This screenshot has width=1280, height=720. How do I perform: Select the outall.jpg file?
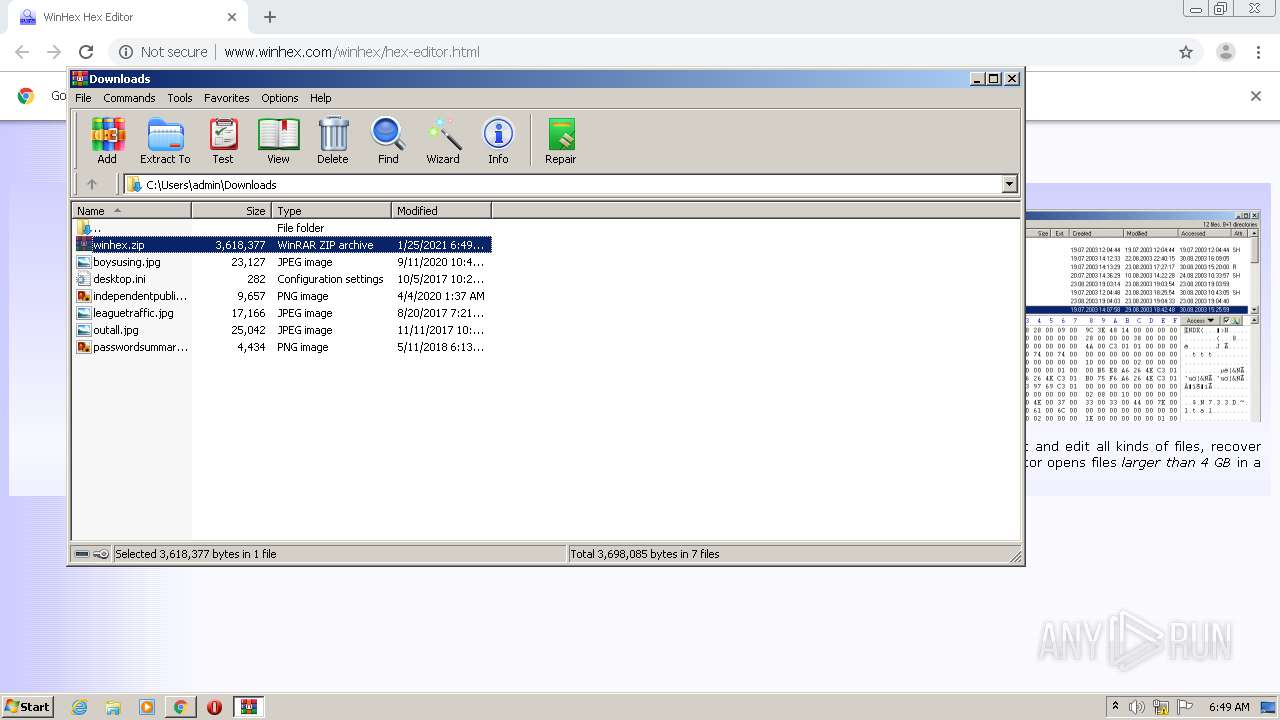pyautogui.click(x=283, y=330)
